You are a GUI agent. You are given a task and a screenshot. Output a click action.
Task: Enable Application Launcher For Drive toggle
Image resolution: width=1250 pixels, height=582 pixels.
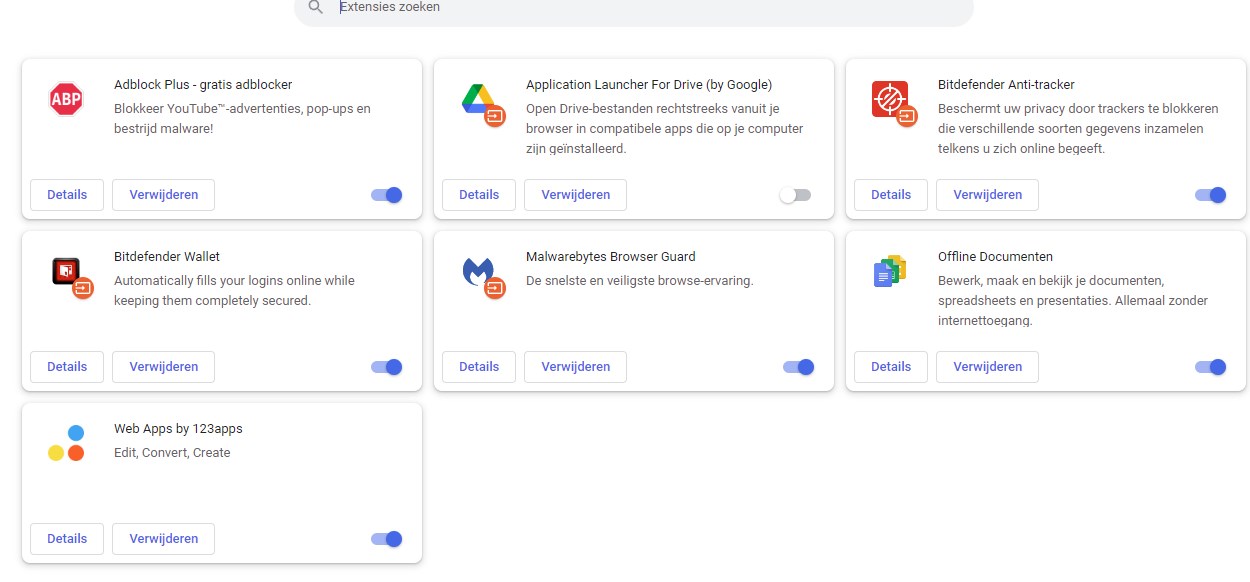796,195
